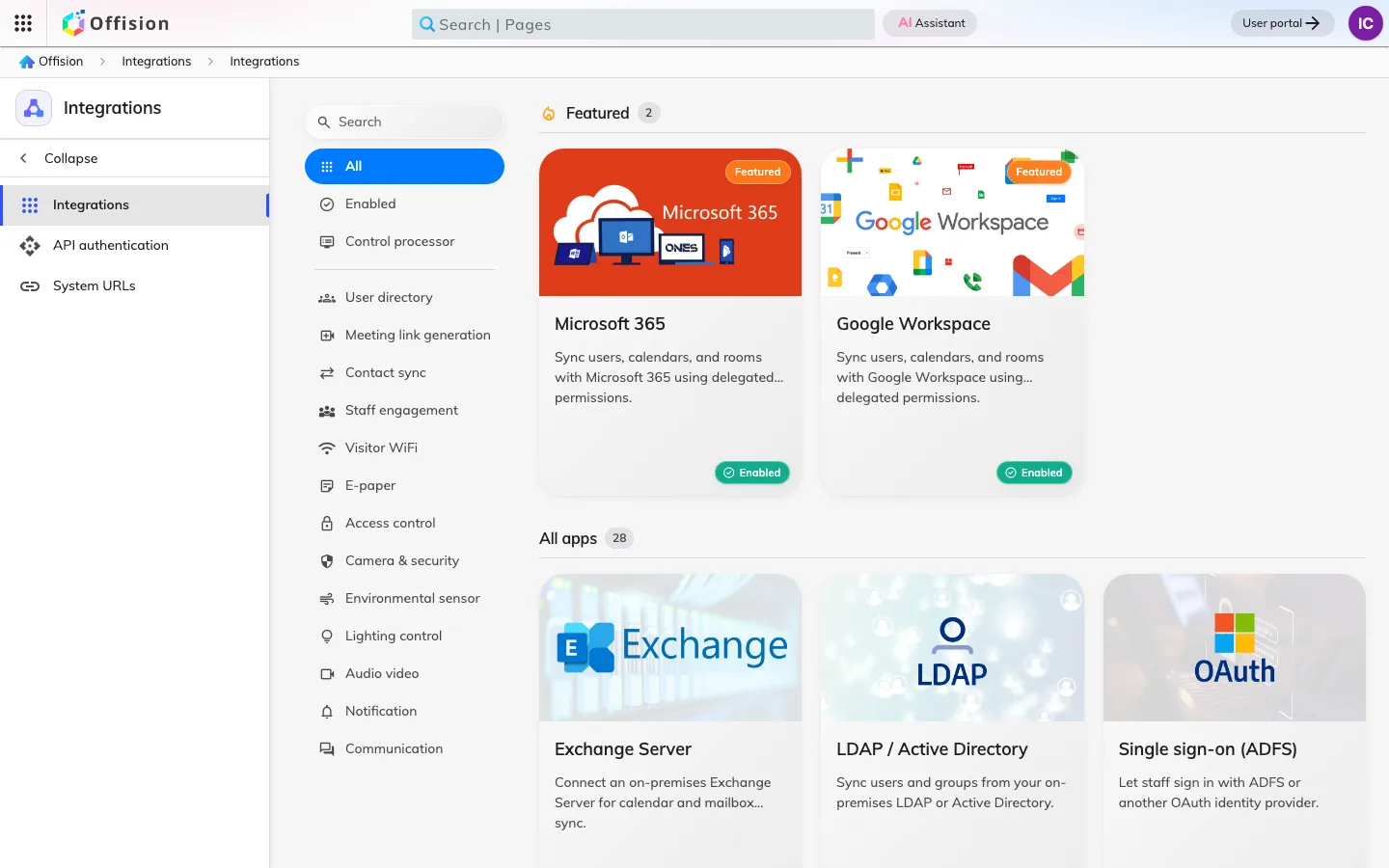Click the Offision logo
Screen dimensions: 1389x868
click(x=116, y=23)
